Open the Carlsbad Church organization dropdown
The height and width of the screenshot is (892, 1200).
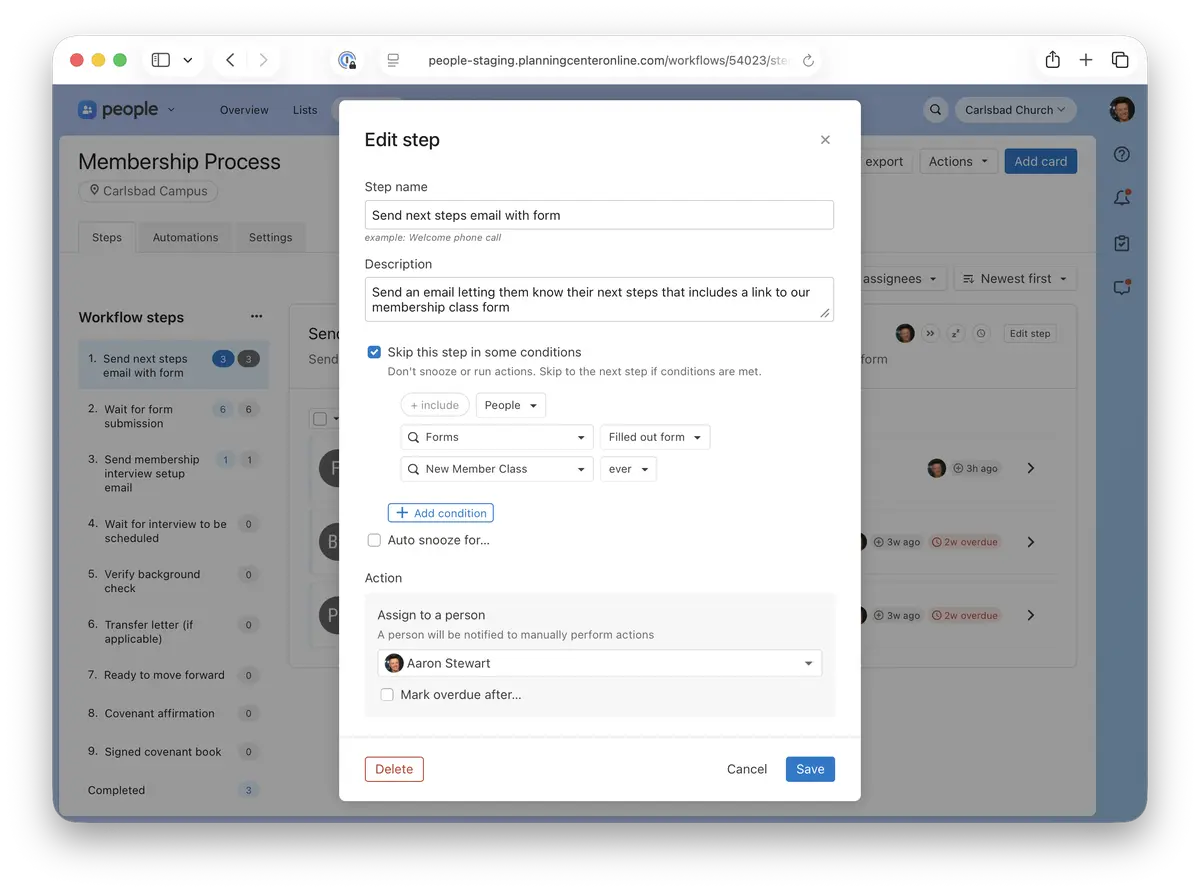[x=1015, y=110]
